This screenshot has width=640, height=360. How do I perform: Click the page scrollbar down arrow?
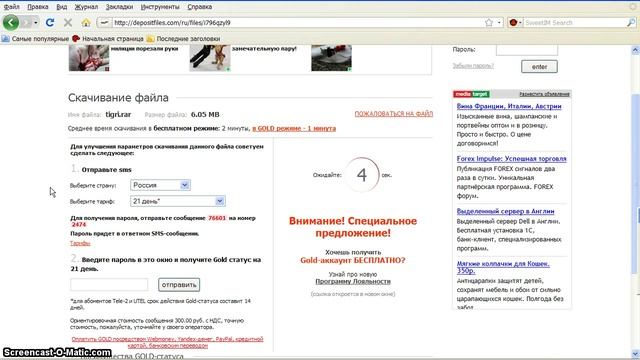coord(635,354)
